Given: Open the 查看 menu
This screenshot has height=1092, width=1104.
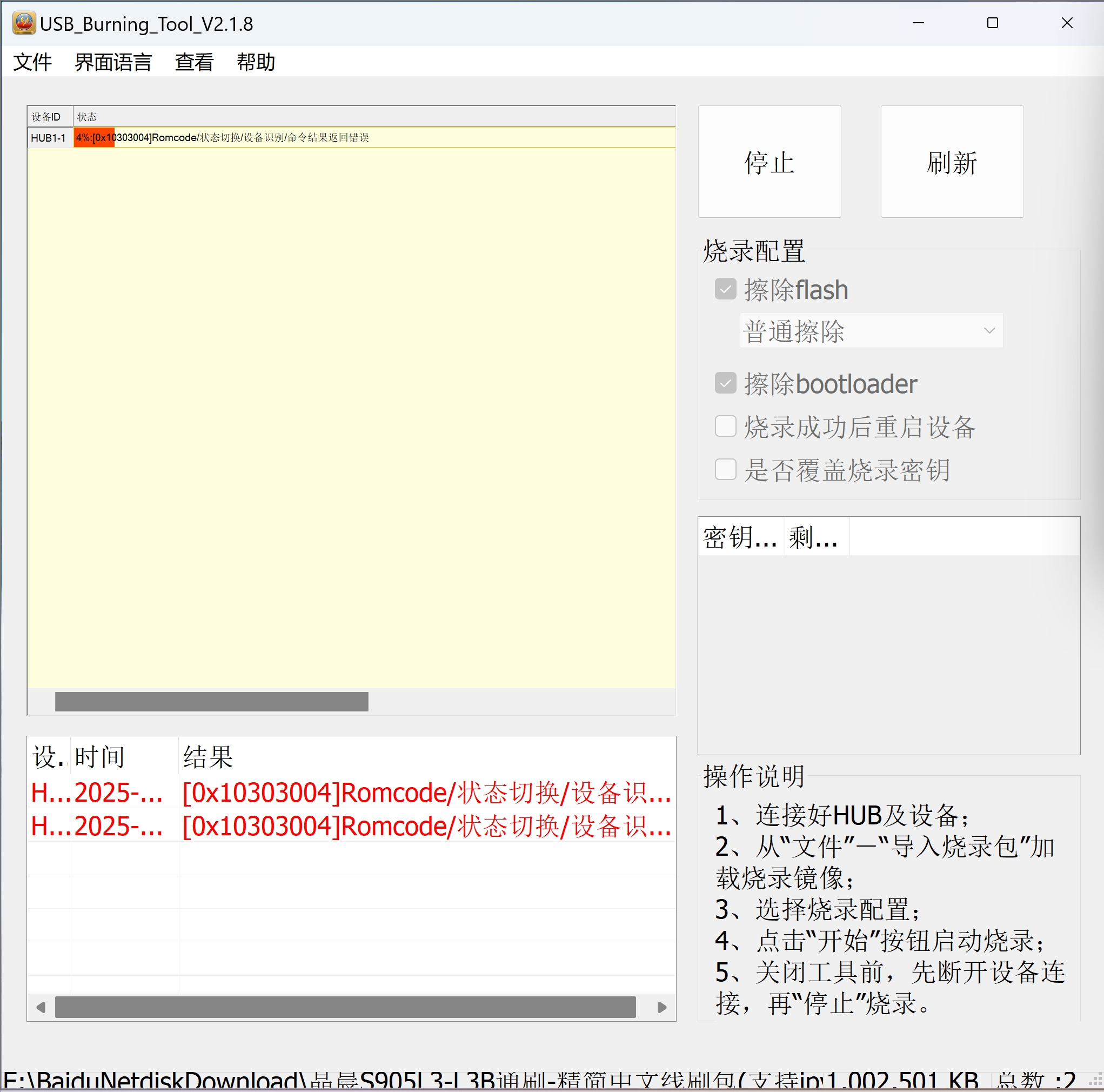Looking at the screenshot, I should click(x=193, y=62).
